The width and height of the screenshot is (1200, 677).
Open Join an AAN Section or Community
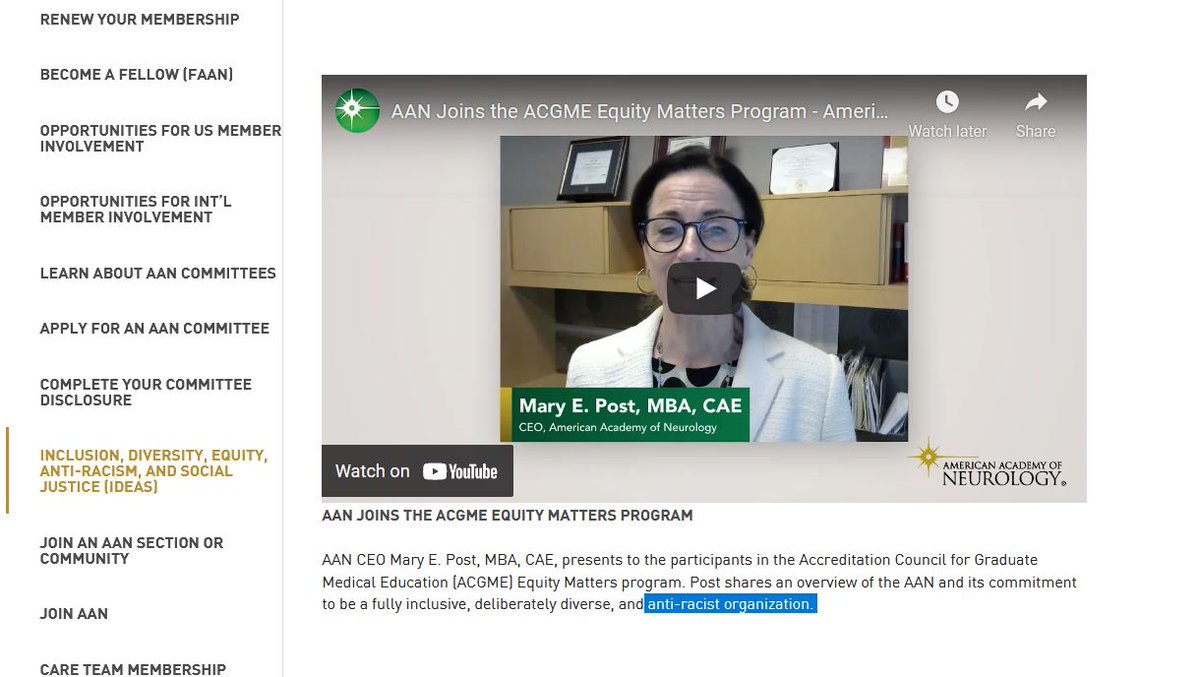[132, 550]
